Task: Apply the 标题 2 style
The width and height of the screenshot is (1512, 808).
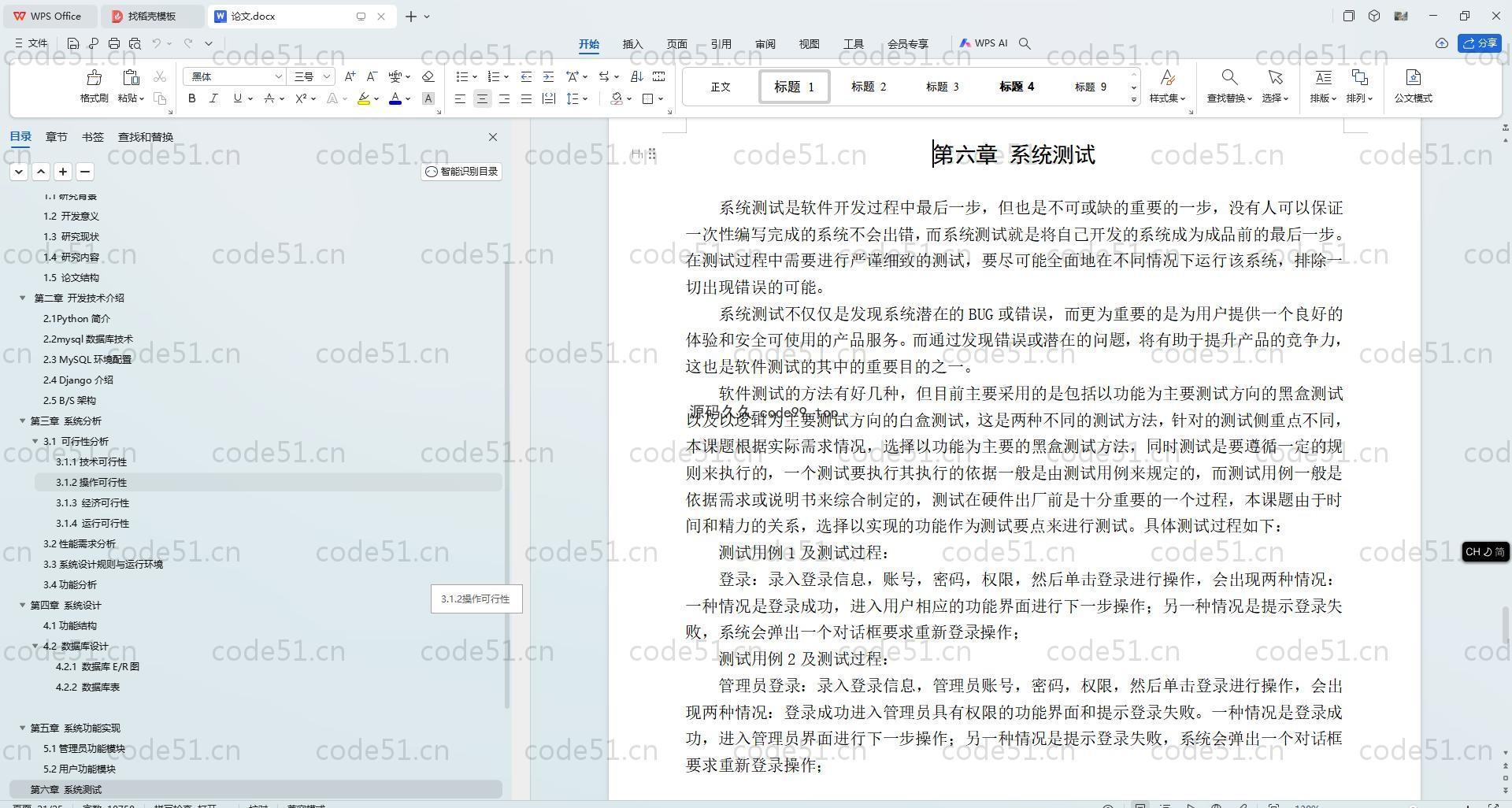Action: pyautogui.click(x=869, y=87)
